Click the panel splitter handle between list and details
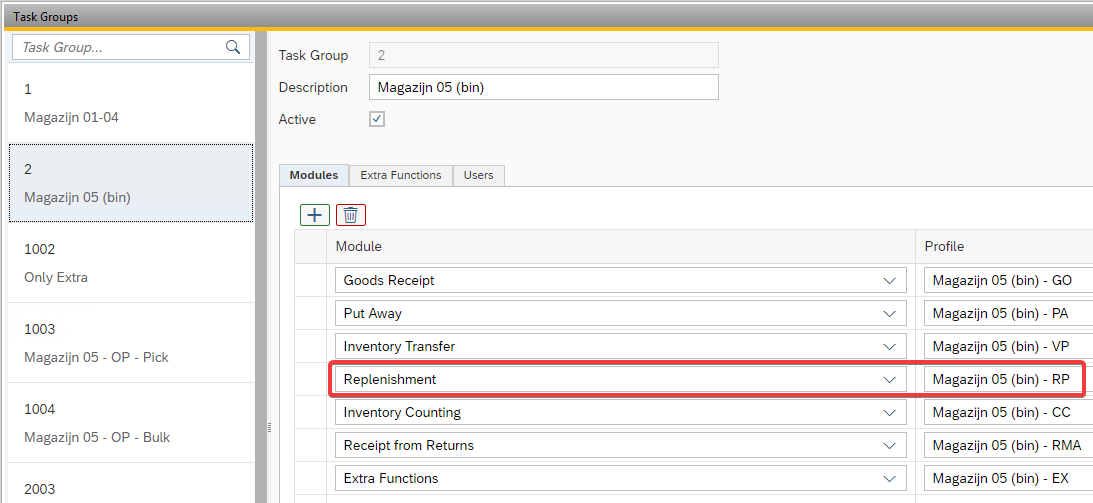The height and width of the screenshot is (503, 1093). (267, 427)
